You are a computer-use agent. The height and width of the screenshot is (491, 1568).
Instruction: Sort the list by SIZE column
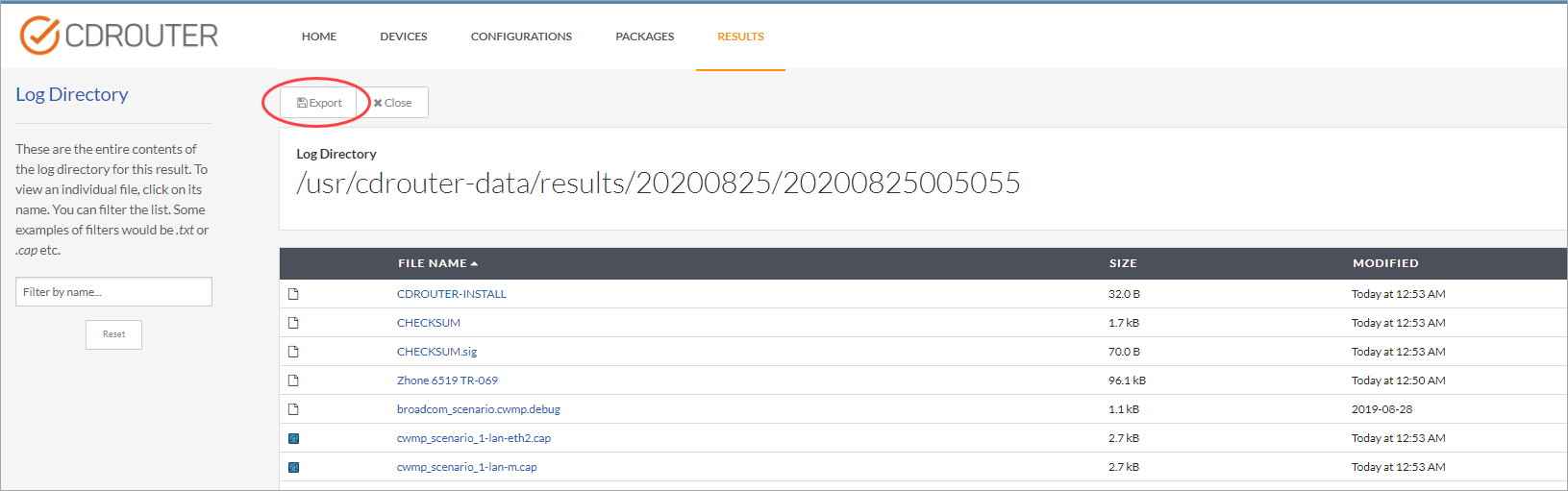point(1123,263)
